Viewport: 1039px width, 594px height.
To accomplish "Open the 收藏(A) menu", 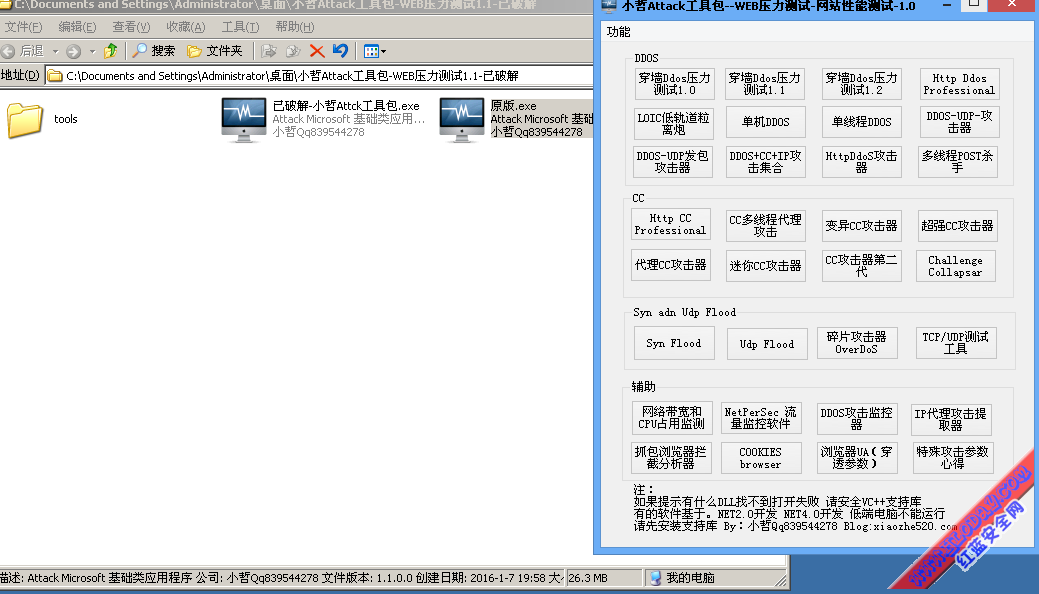I will tap(186, 27).
